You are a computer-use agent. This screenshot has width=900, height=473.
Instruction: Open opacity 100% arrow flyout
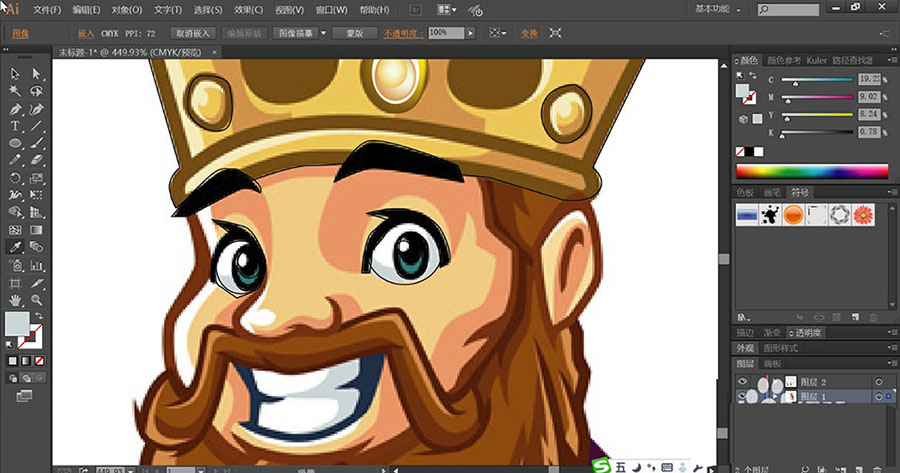pos(471,33)
